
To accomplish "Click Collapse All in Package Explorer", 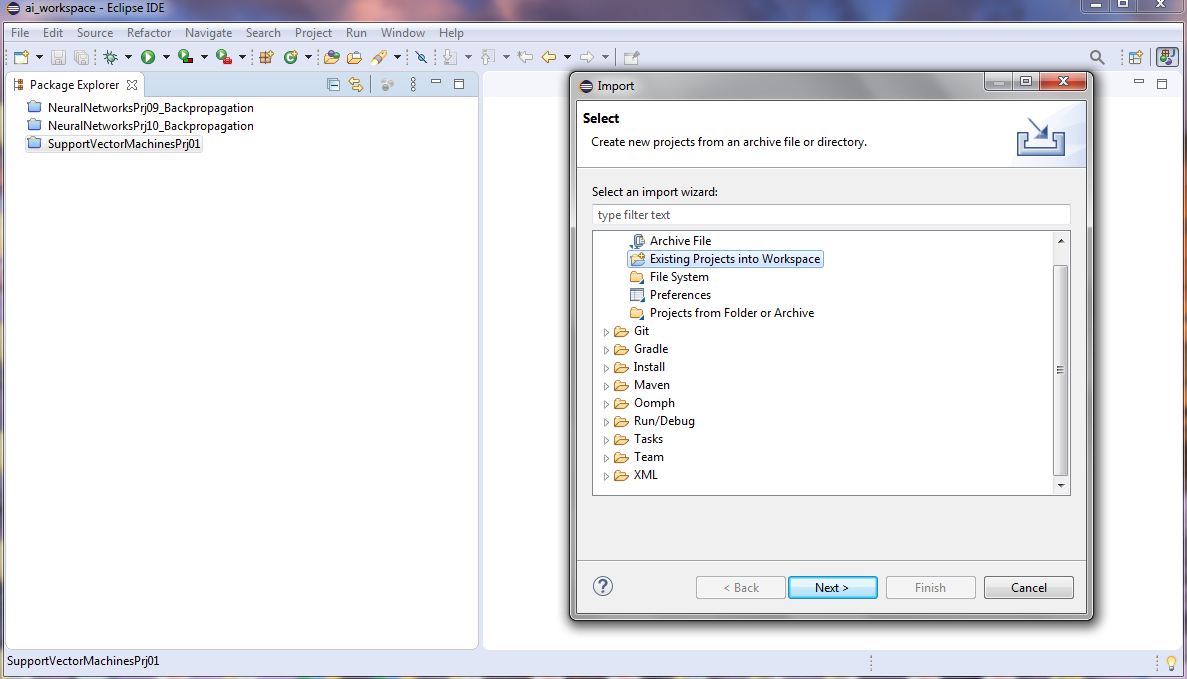I will [333, 85].
